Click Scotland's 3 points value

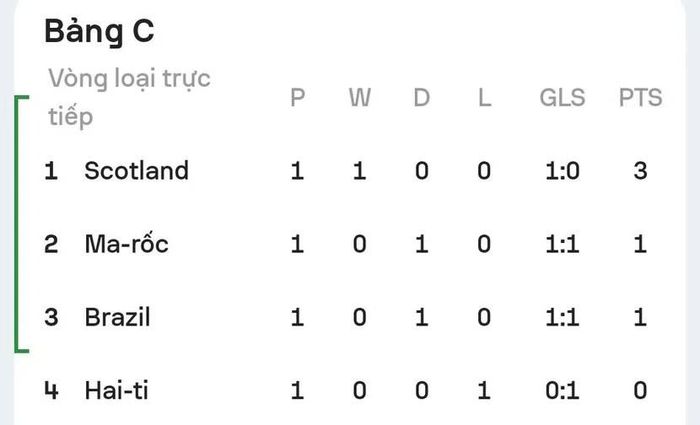tap(640, 171)
